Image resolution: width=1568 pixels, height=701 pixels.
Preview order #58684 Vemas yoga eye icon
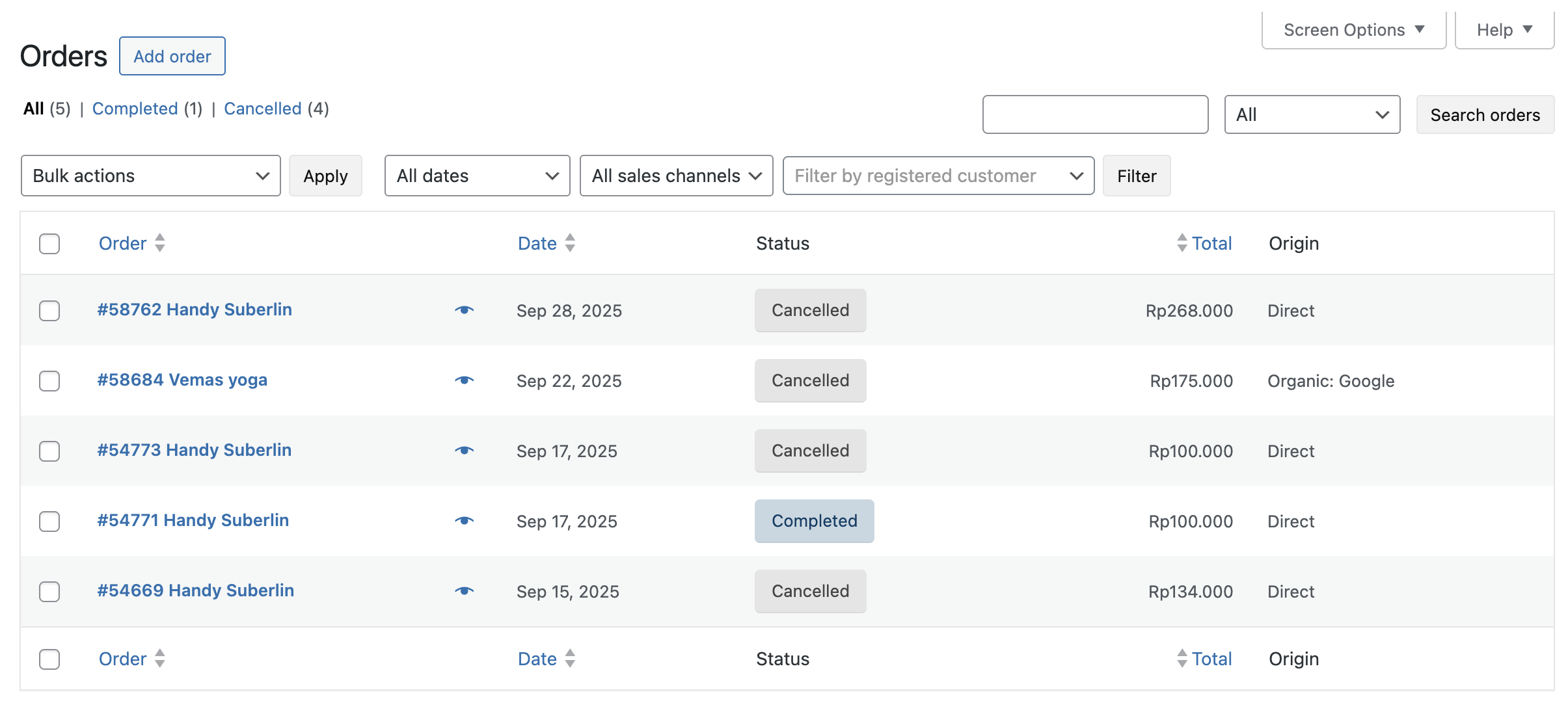pos(464,380)
